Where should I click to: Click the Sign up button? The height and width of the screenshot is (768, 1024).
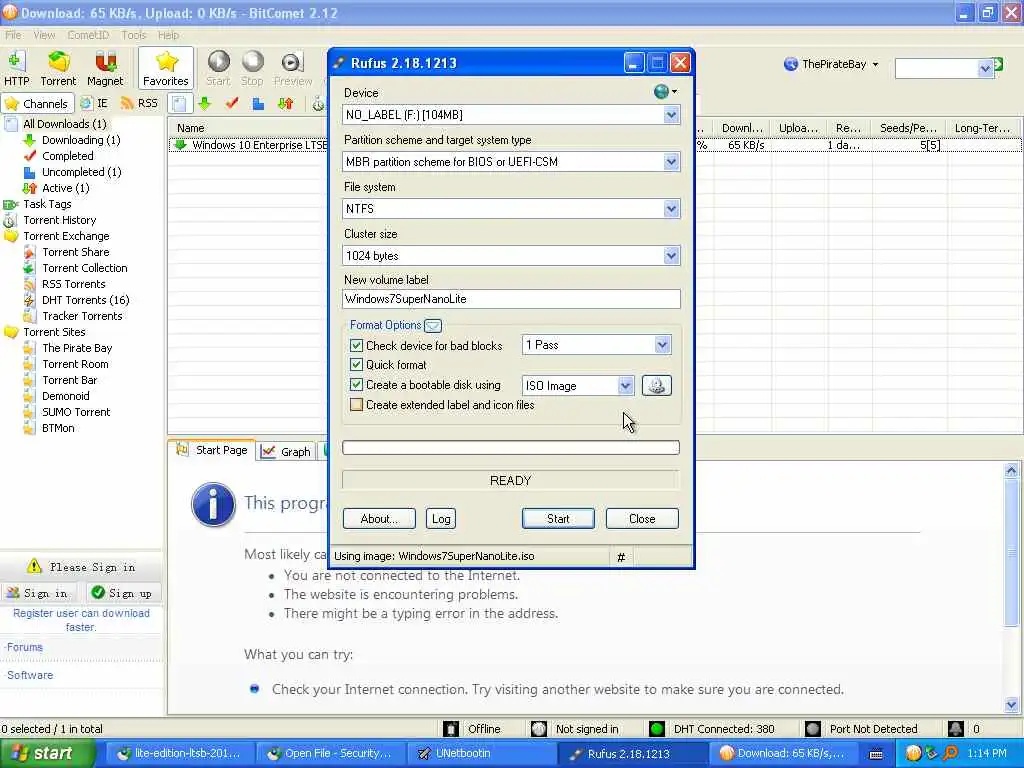pyautogui.click(x=122, y=593)
